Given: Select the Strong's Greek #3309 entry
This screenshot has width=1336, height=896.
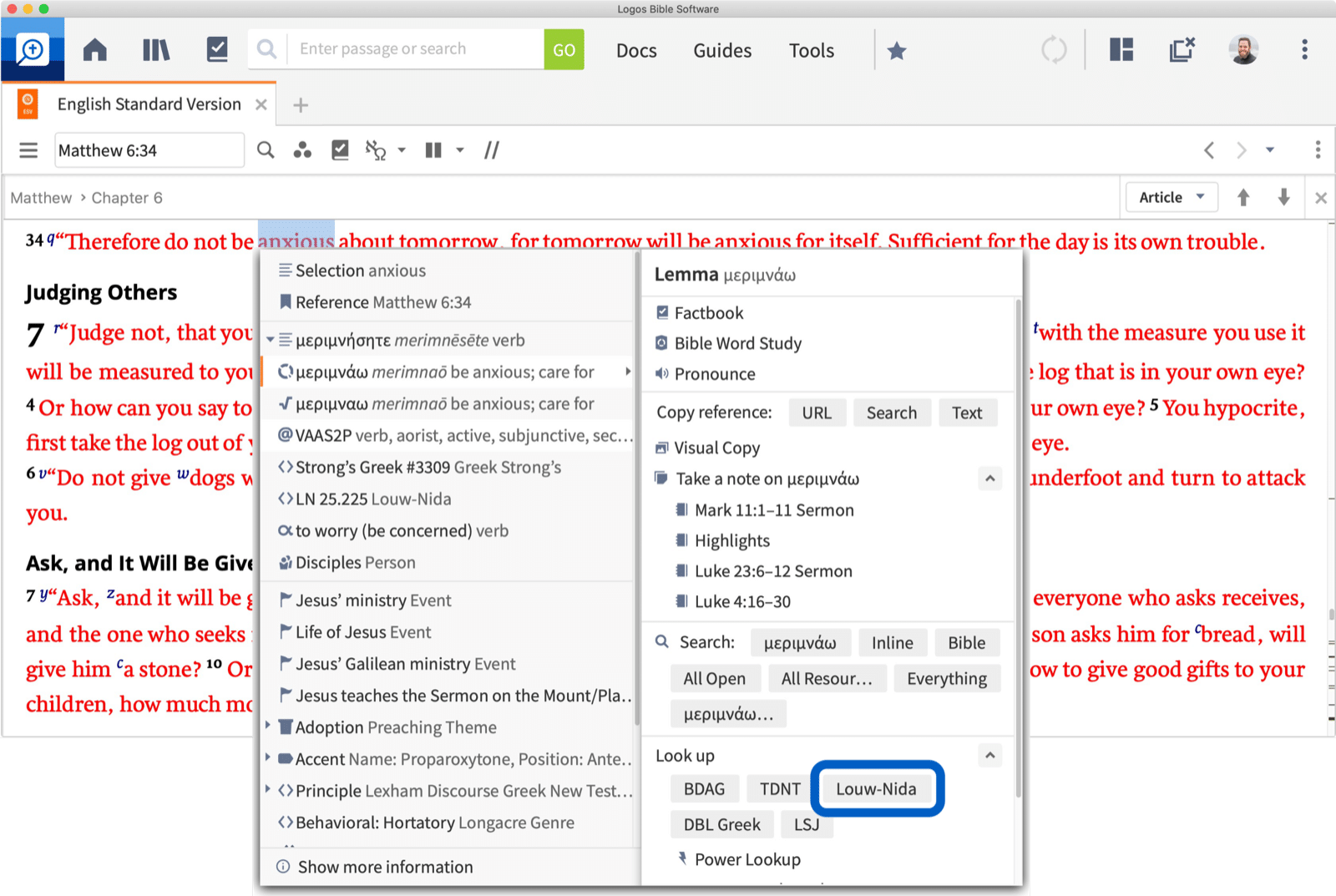Looking at the screenshot, I should tap(447, 468).
